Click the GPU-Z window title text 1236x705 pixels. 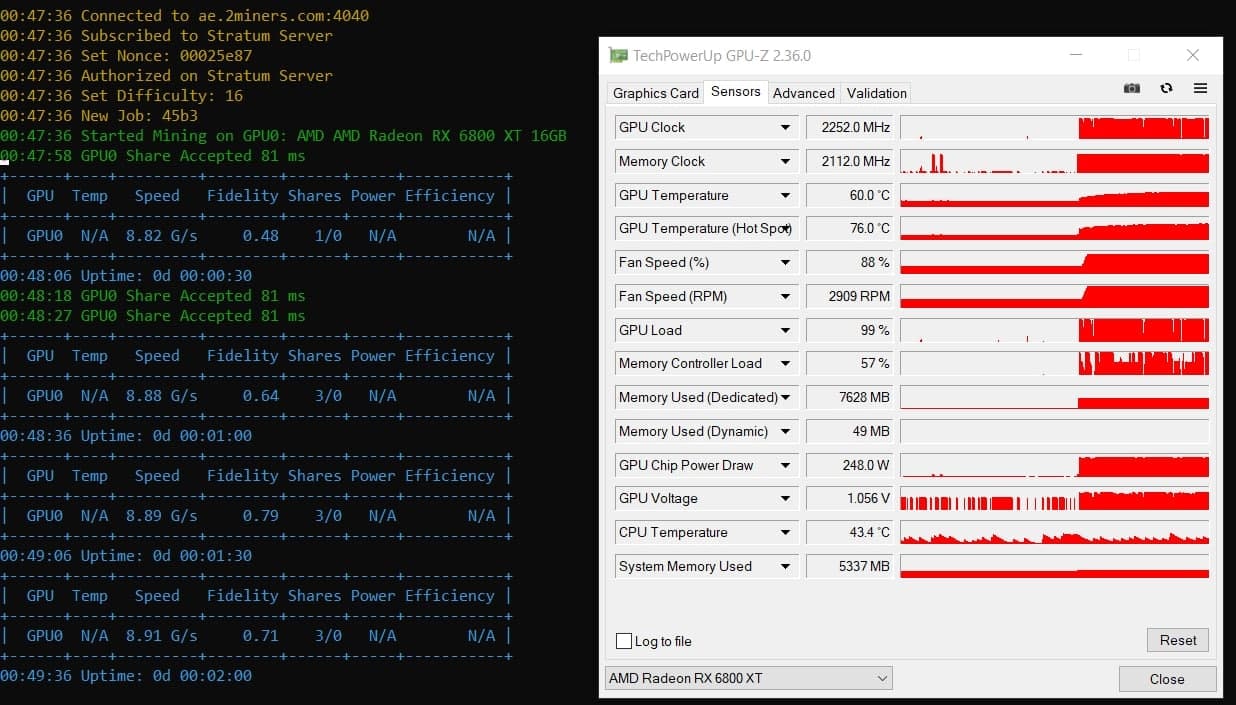[x=722, y=56]
